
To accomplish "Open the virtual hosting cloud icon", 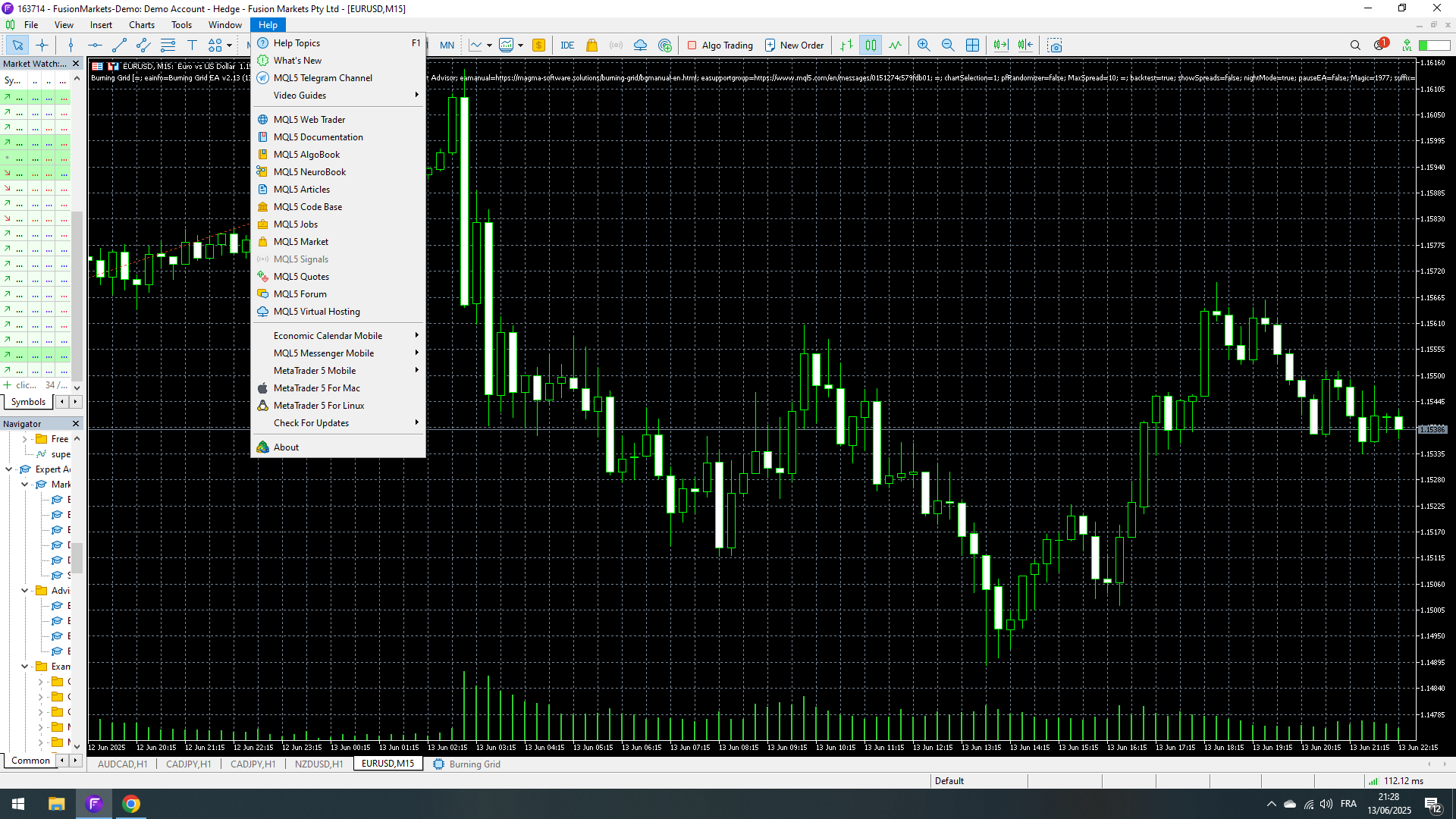I will click(x=641, y=45).
